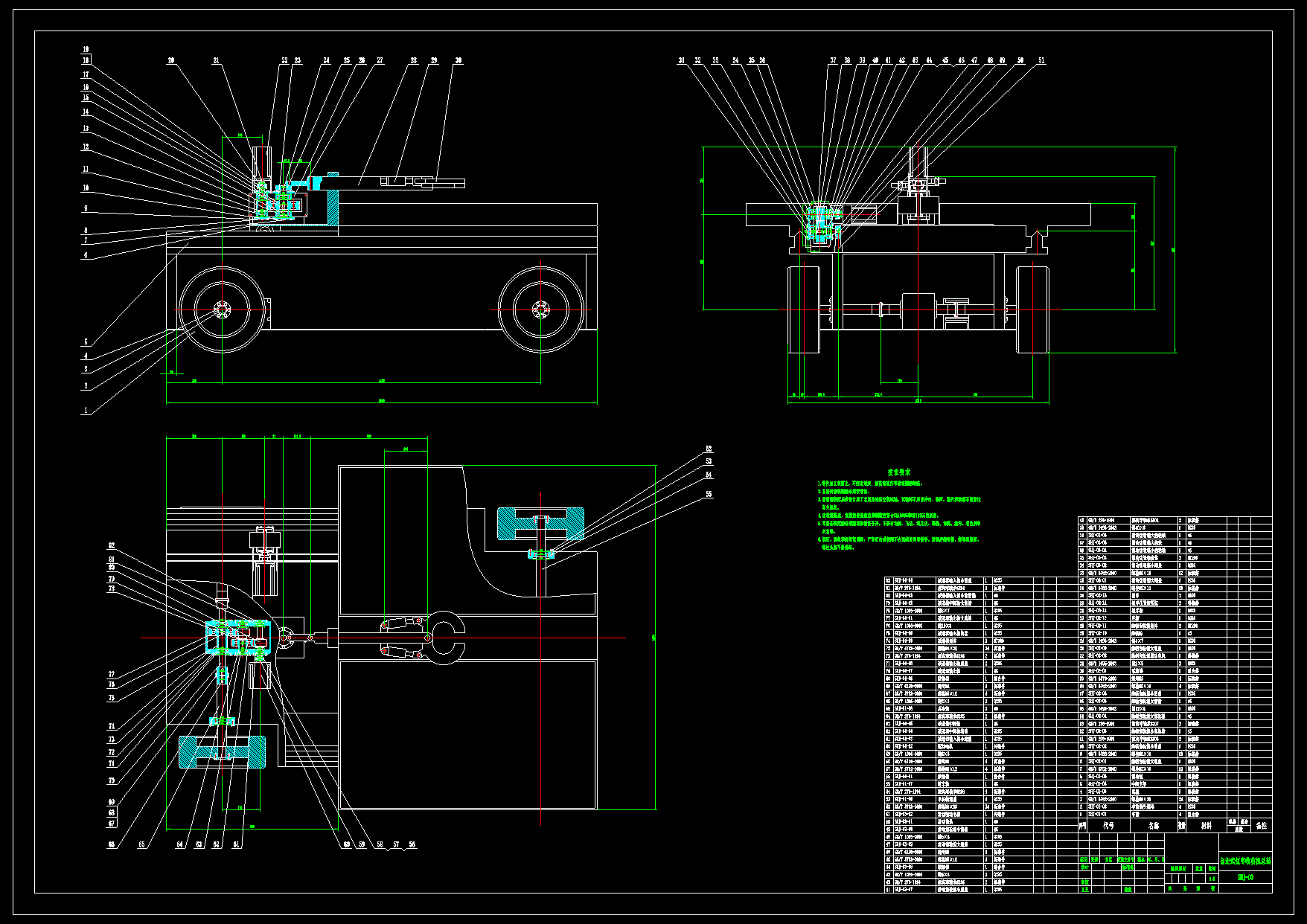Select the 名称 column header

1154,825
